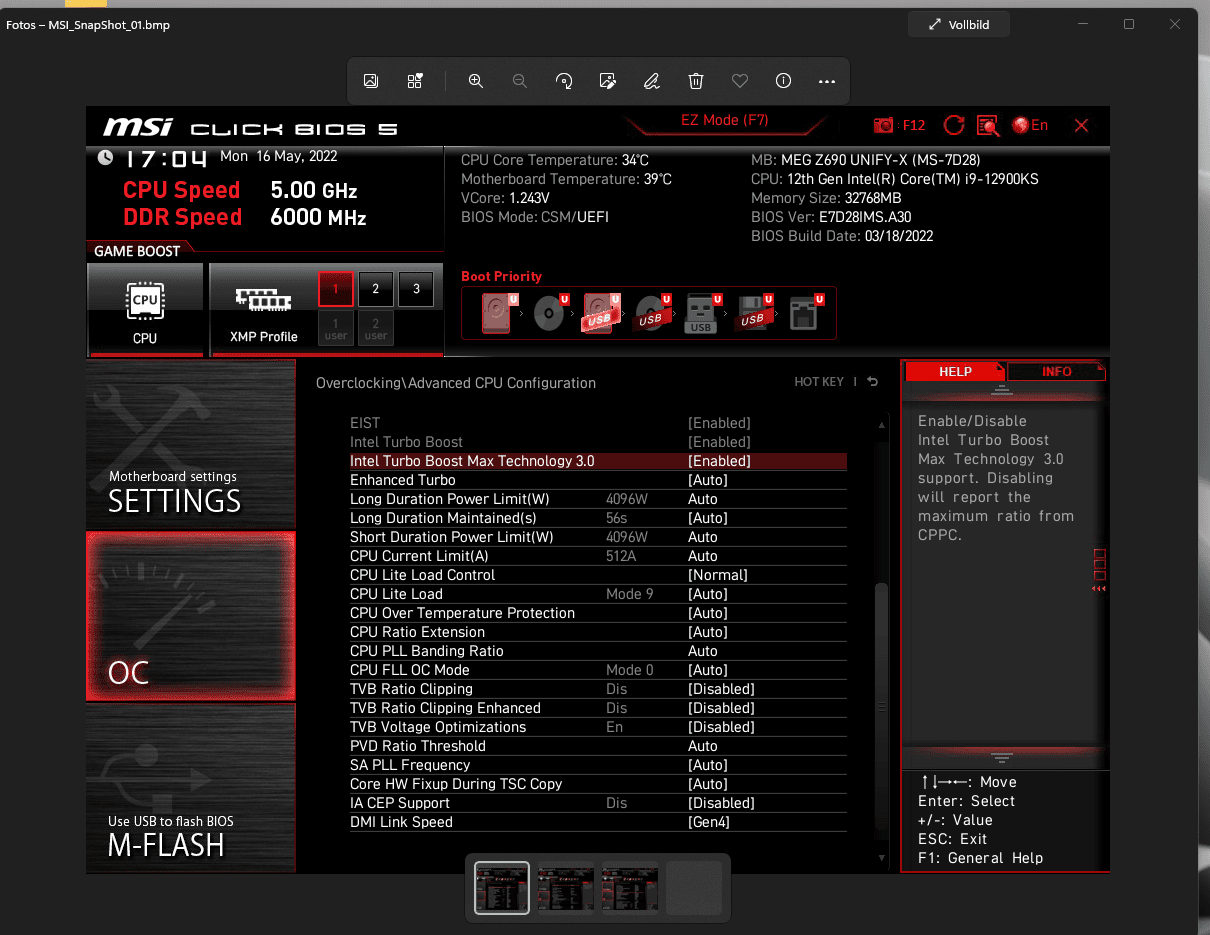Switch to EZ Mode (F7)
Screen dimensions: 1210x935
[724, 120]
